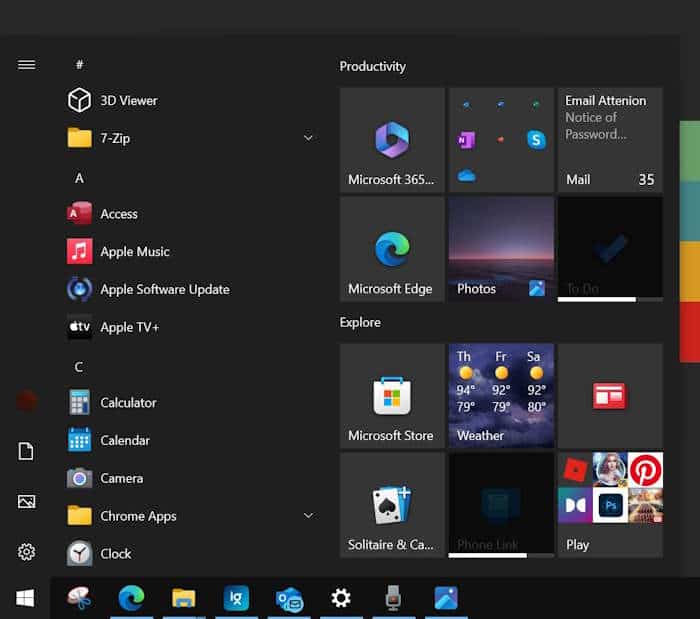The height and width of the screenshot is (619, 700).
Task: Launch Apple Software Update
Action: 192,289
